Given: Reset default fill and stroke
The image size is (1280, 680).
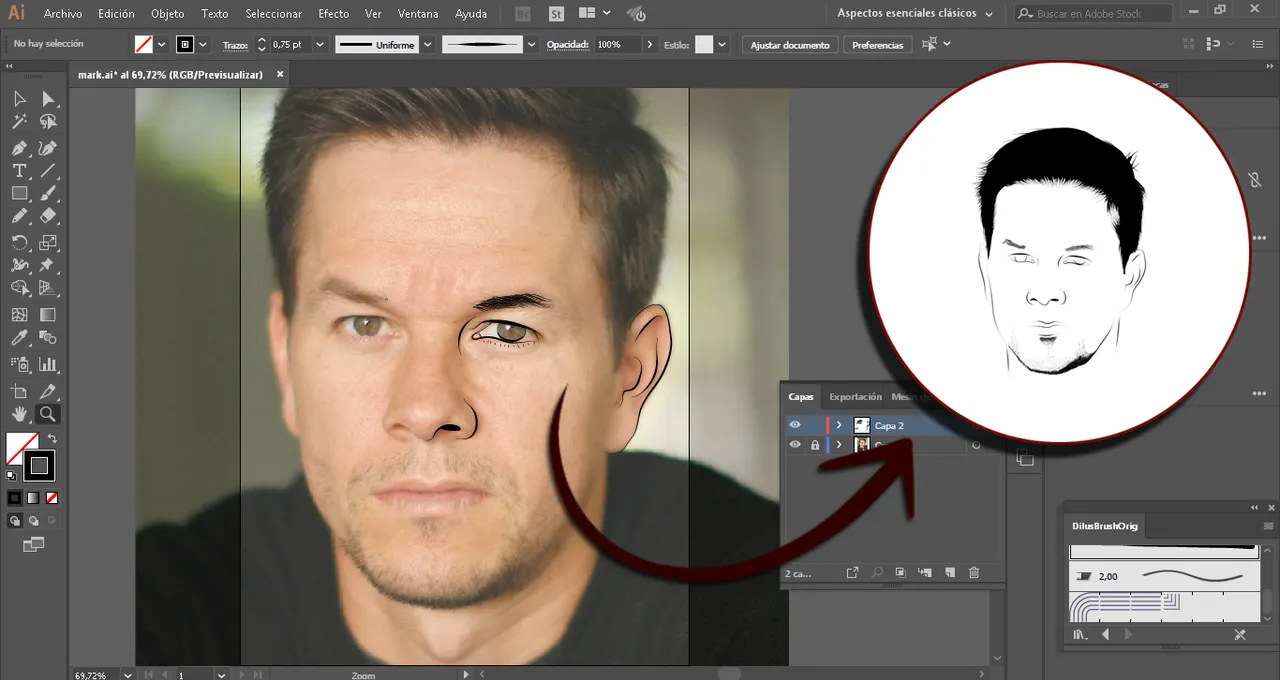Looking at the screenshot, I should (x=11, y=476).
